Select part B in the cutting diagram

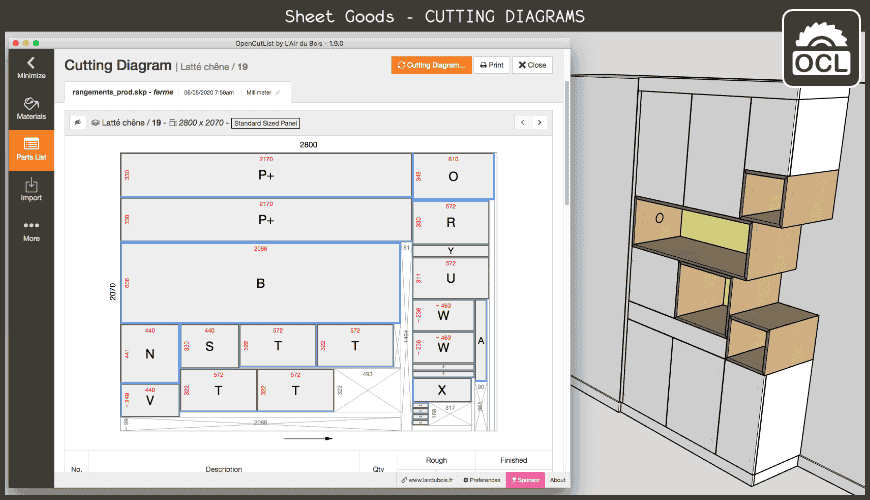click(x=260, y=283)
